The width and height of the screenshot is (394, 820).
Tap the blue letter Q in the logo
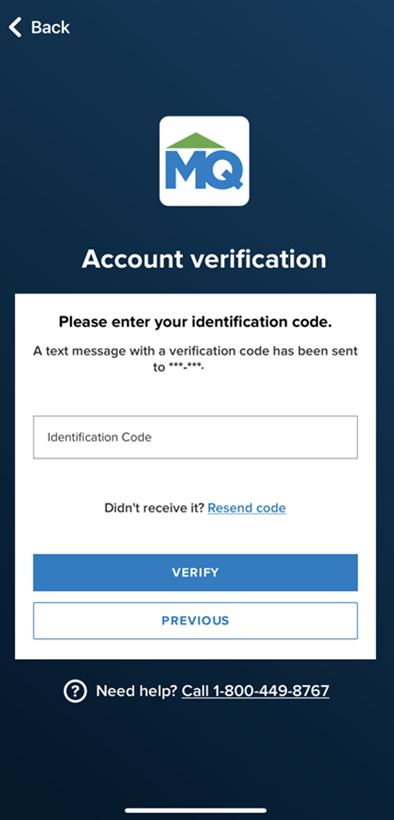point(223,169)
